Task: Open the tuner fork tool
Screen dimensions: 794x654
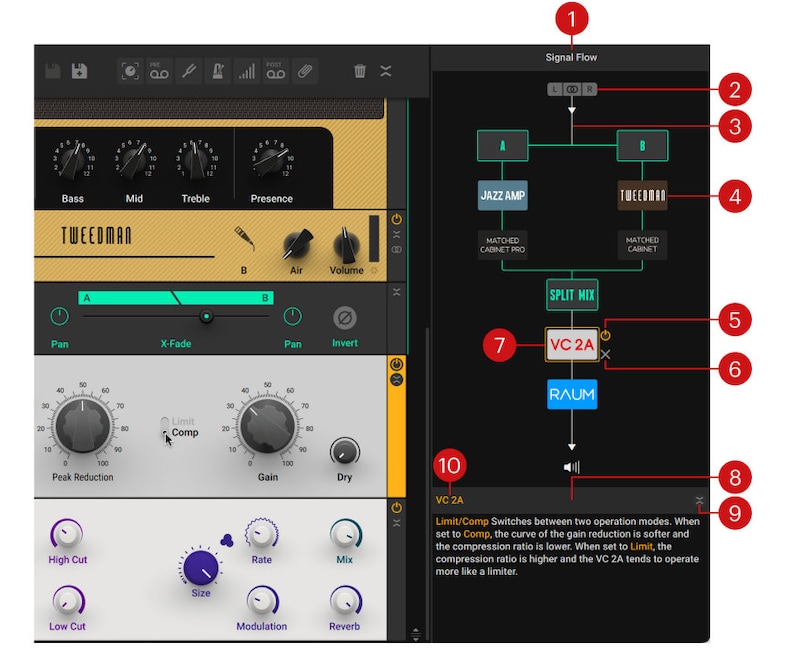Action: (x=188, y=71)
